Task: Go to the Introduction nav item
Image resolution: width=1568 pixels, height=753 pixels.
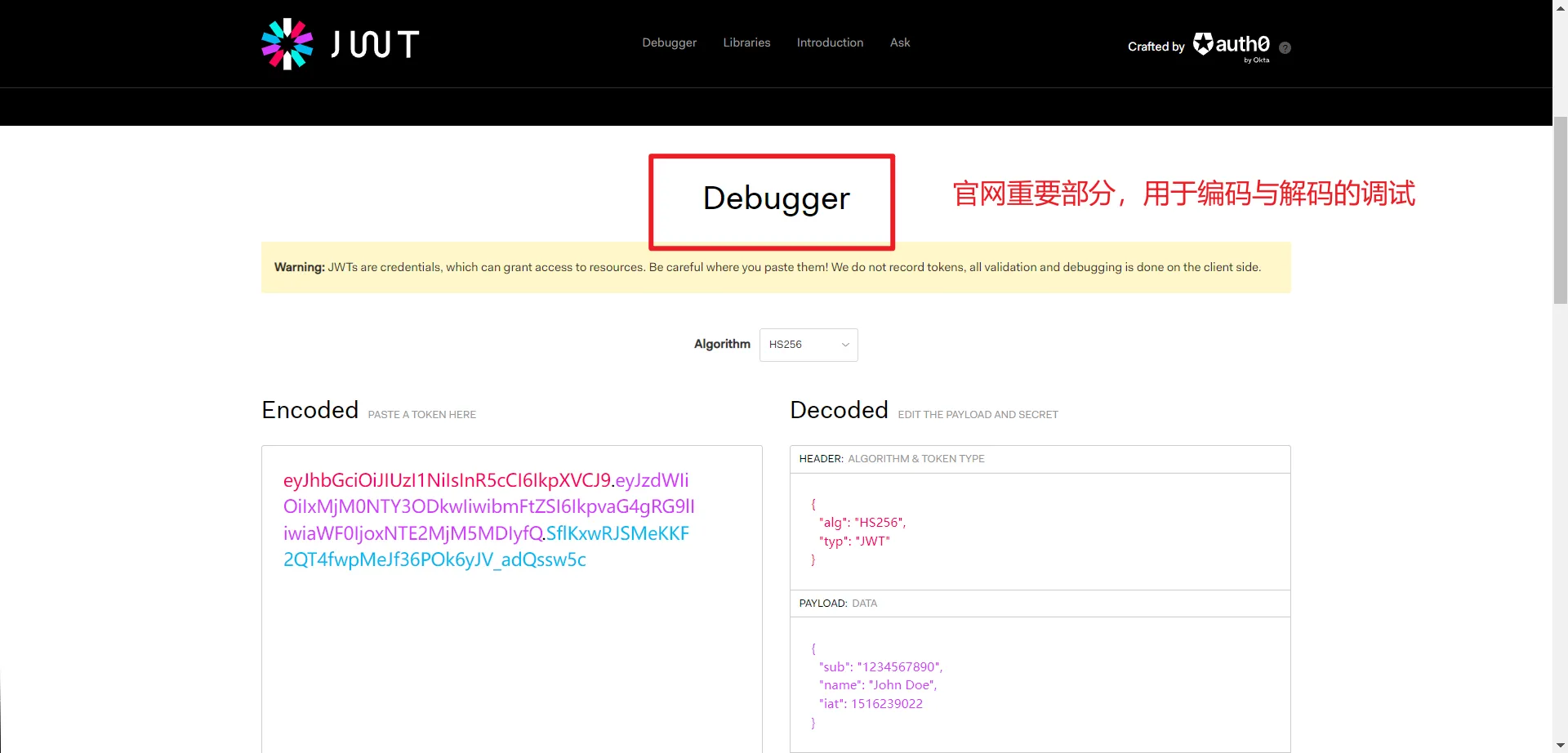Action: click(830, 42)
